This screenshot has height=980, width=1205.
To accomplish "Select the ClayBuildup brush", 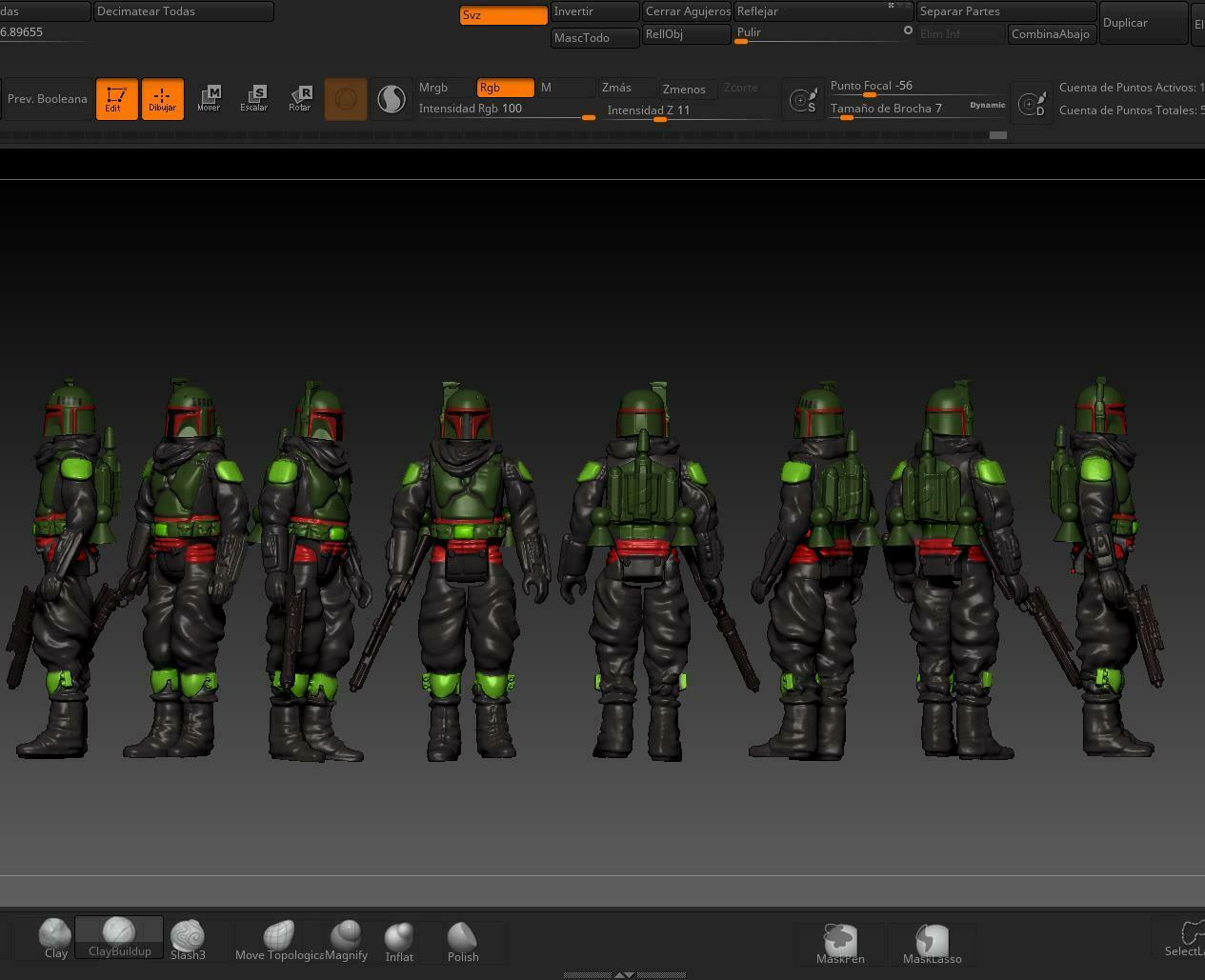I will pos(119,938).
